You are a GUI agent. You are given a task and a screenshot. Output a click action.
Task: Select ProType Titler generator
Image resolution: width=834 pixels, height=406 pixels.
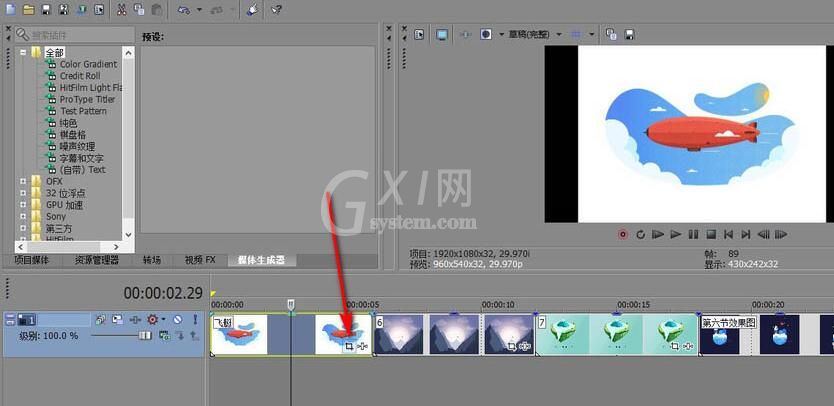(x=87, y=100)
